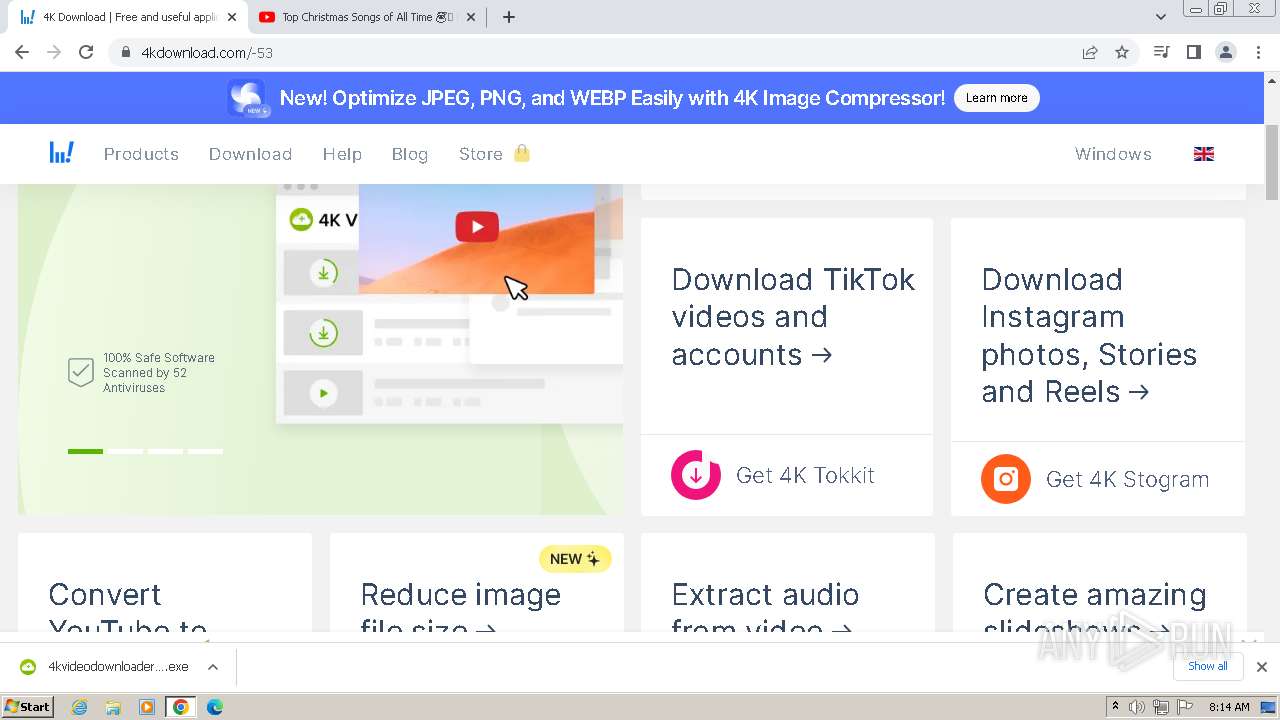This screenshot has width=1280, height=720.
Task: Go back to the previous page
Action: click(x=22, y=52)
